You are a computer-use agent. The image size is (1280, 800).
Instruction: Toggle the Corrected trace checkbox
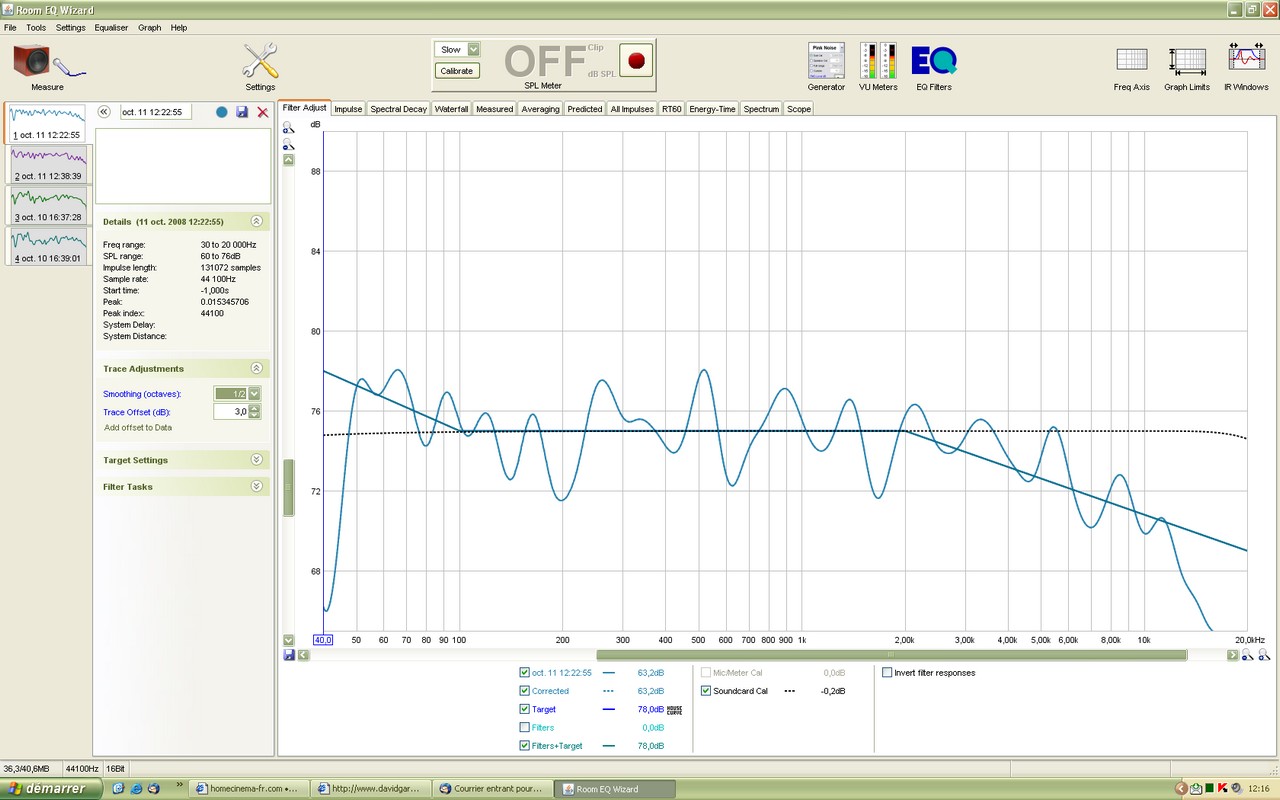click(x=525, y=691)
